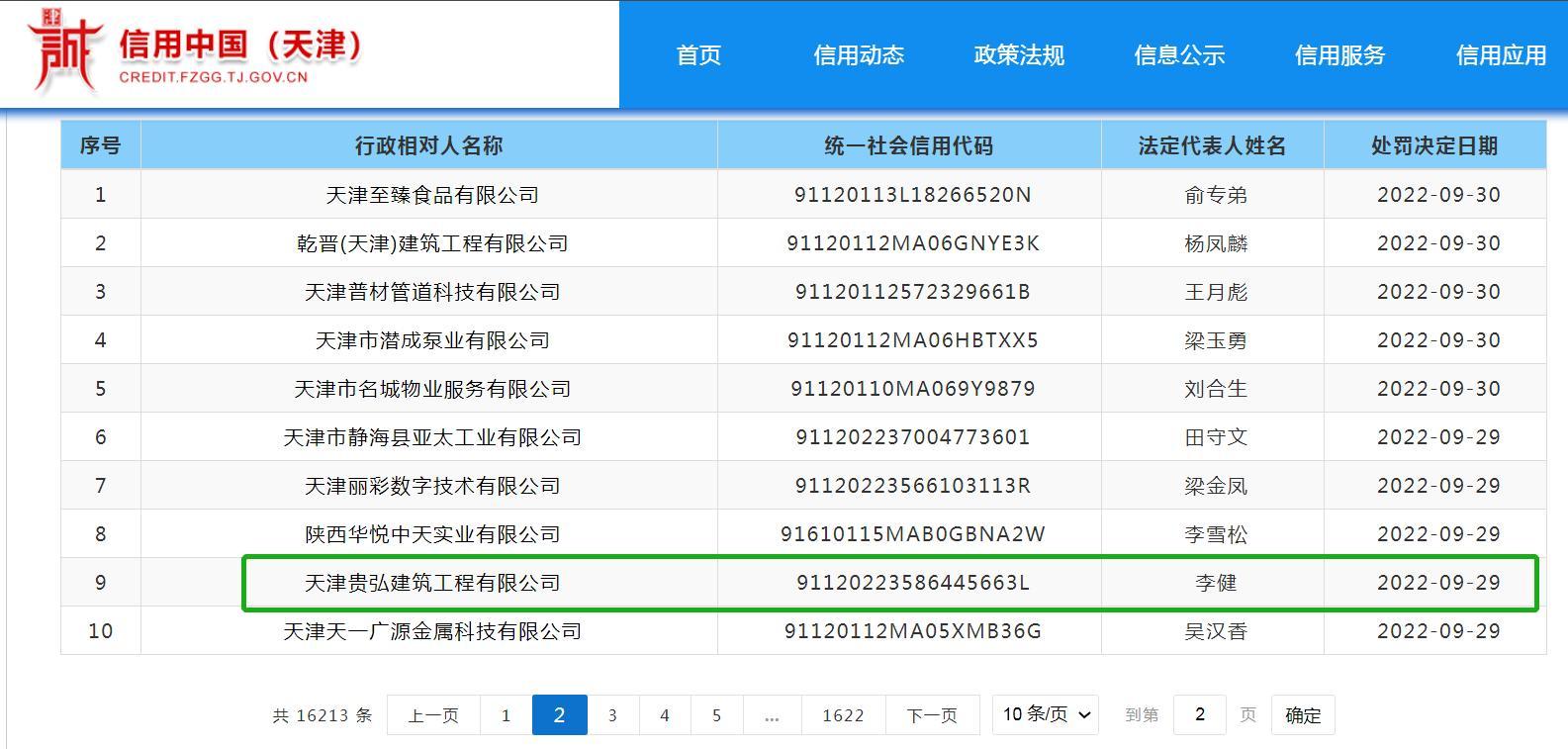The height and width of the screenshot is (749, 1568).
Task: Open the 信息公示 navigation menu
Action: pyautogui.click(x=1179, y=55)
